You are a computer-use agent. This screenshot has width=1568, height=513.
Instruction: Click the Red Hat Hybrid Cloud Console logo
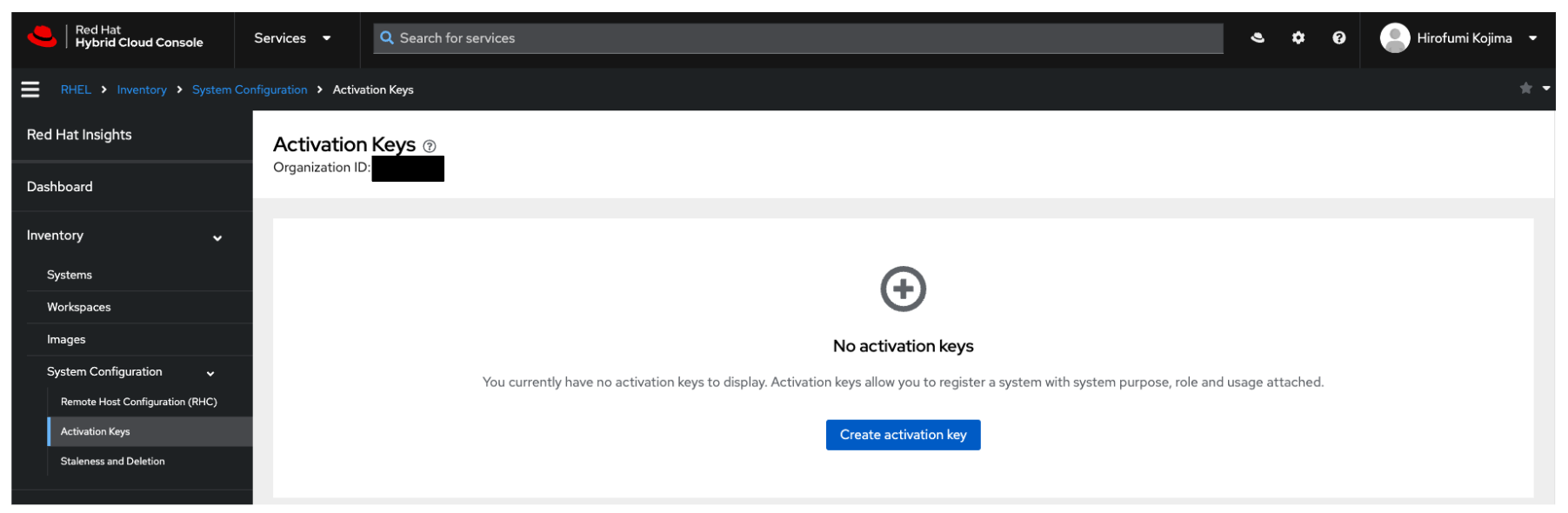click(115, 37)
